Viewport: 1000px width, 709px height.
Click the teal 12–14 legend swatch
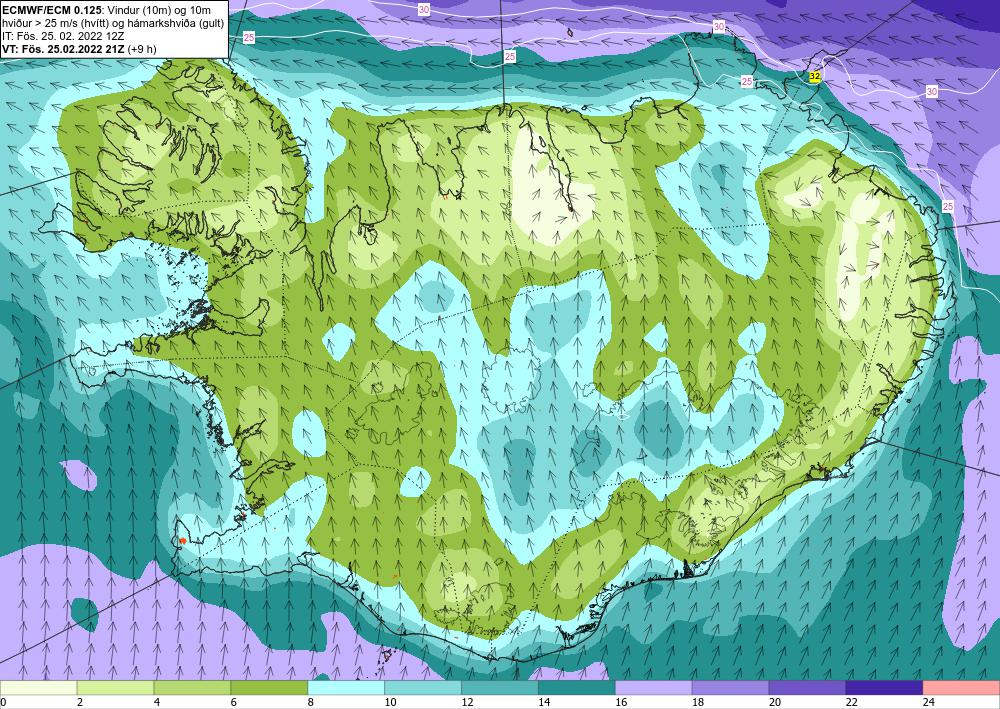(499, 688)
